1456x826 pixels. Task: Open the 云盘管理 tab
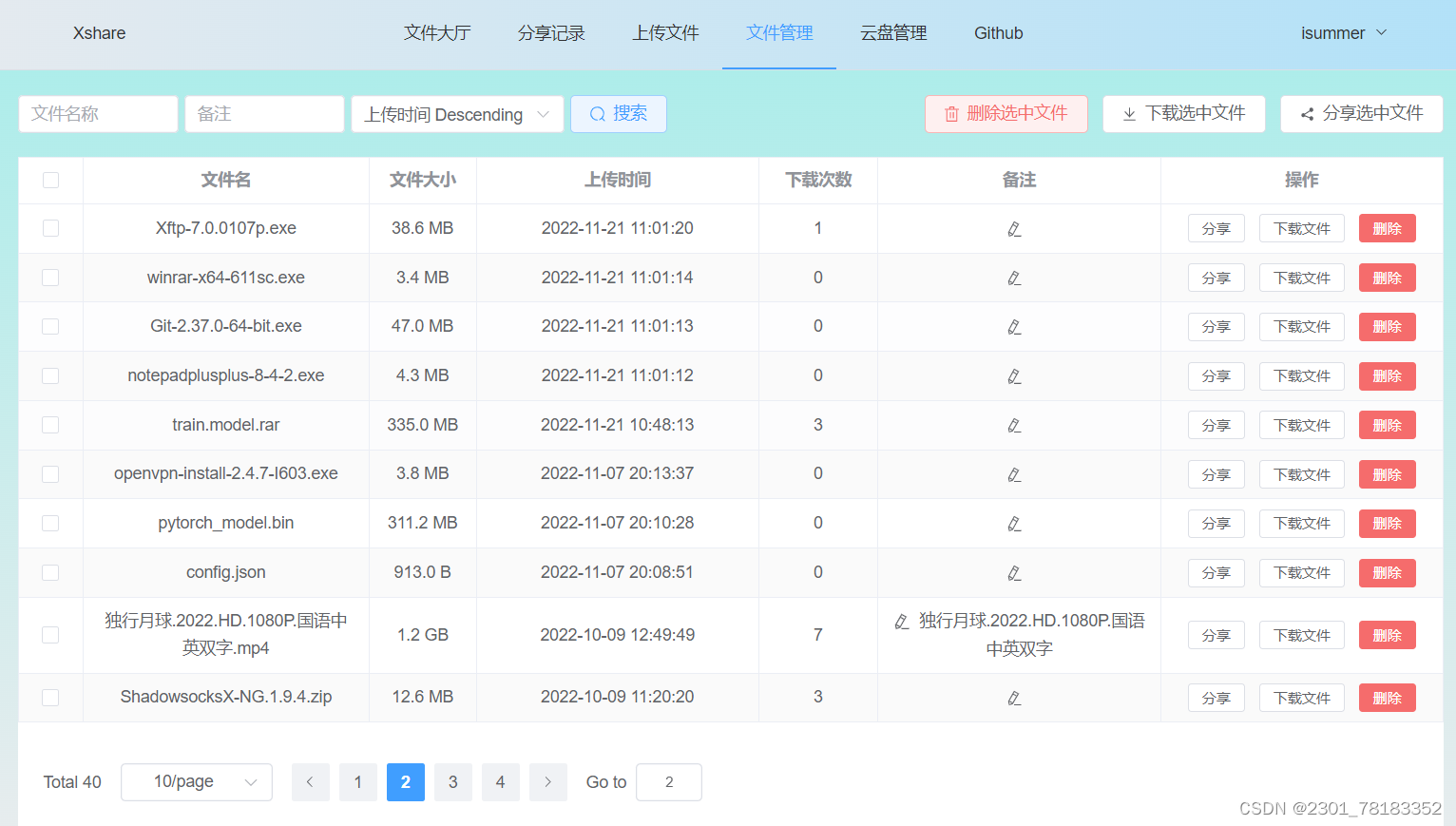click(893, 33)
